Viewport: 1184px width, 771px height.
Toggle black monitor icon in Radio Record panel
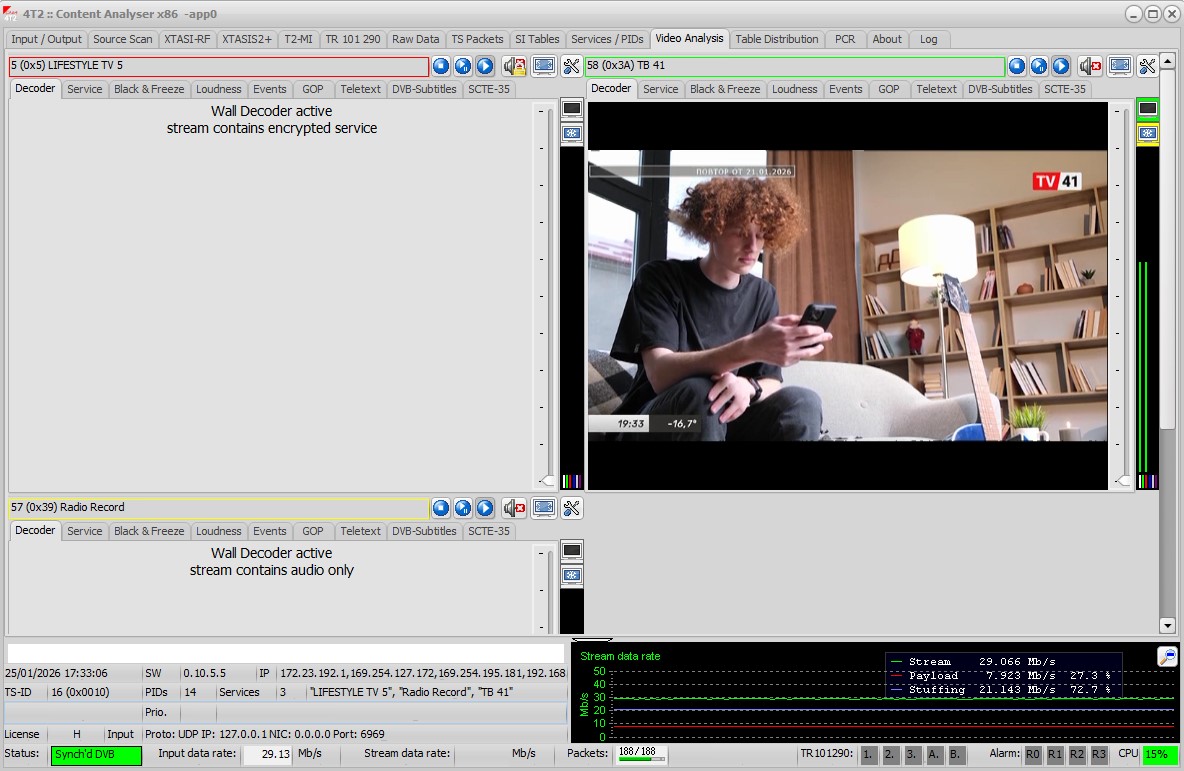[x=572, y=550]
